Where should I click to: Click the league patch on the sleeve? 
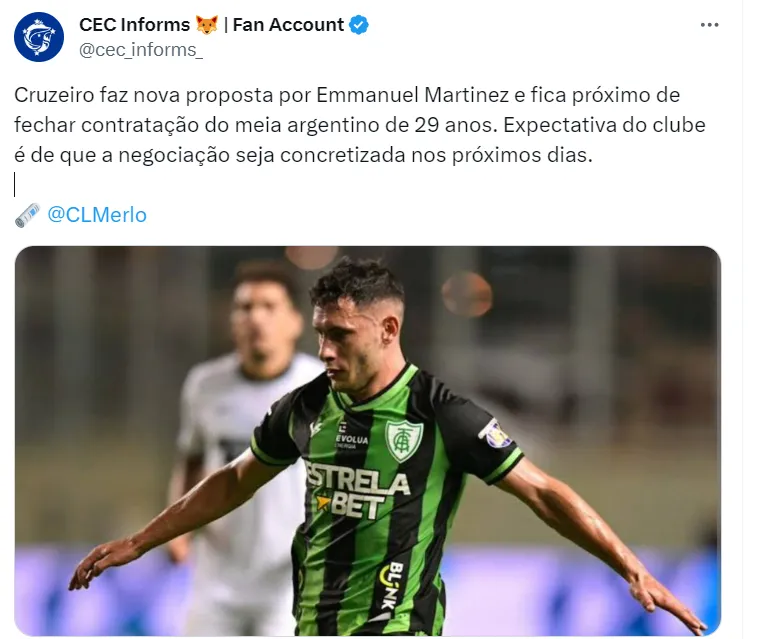(497, 434)
